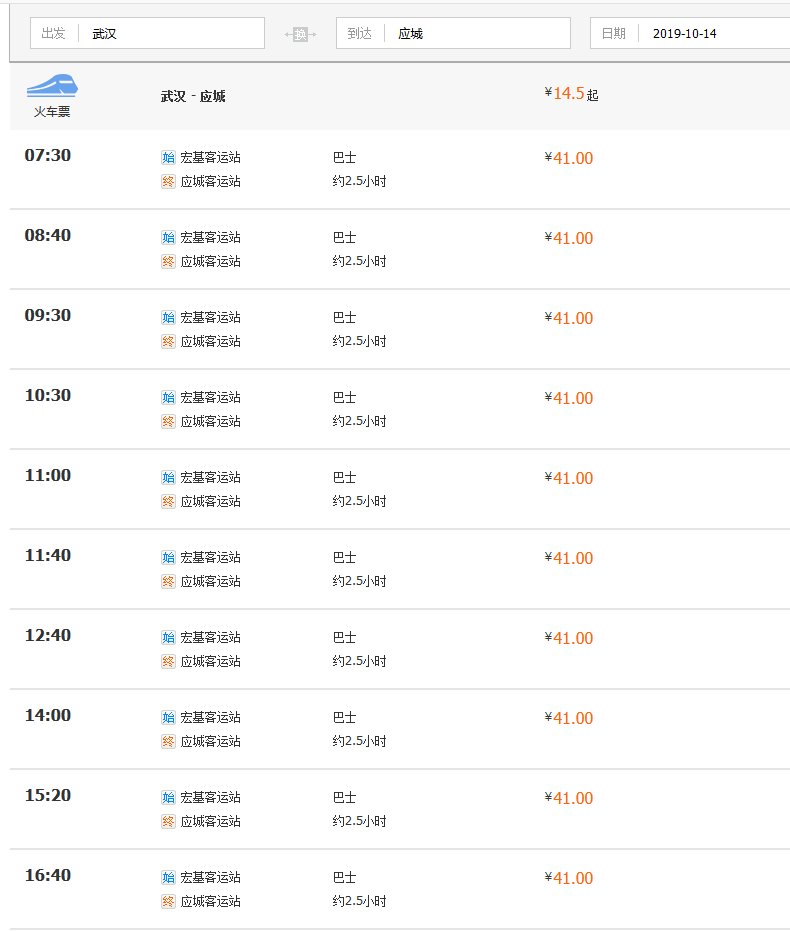Click the ¥41.00 price for 10:30 bus
The width and height of the screenshot is (790, 931).
coord(569,398)
